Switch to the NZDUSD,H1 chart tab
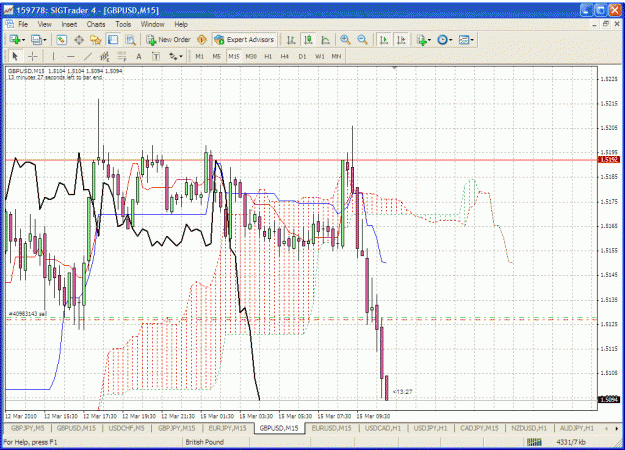 pos(529,428)
